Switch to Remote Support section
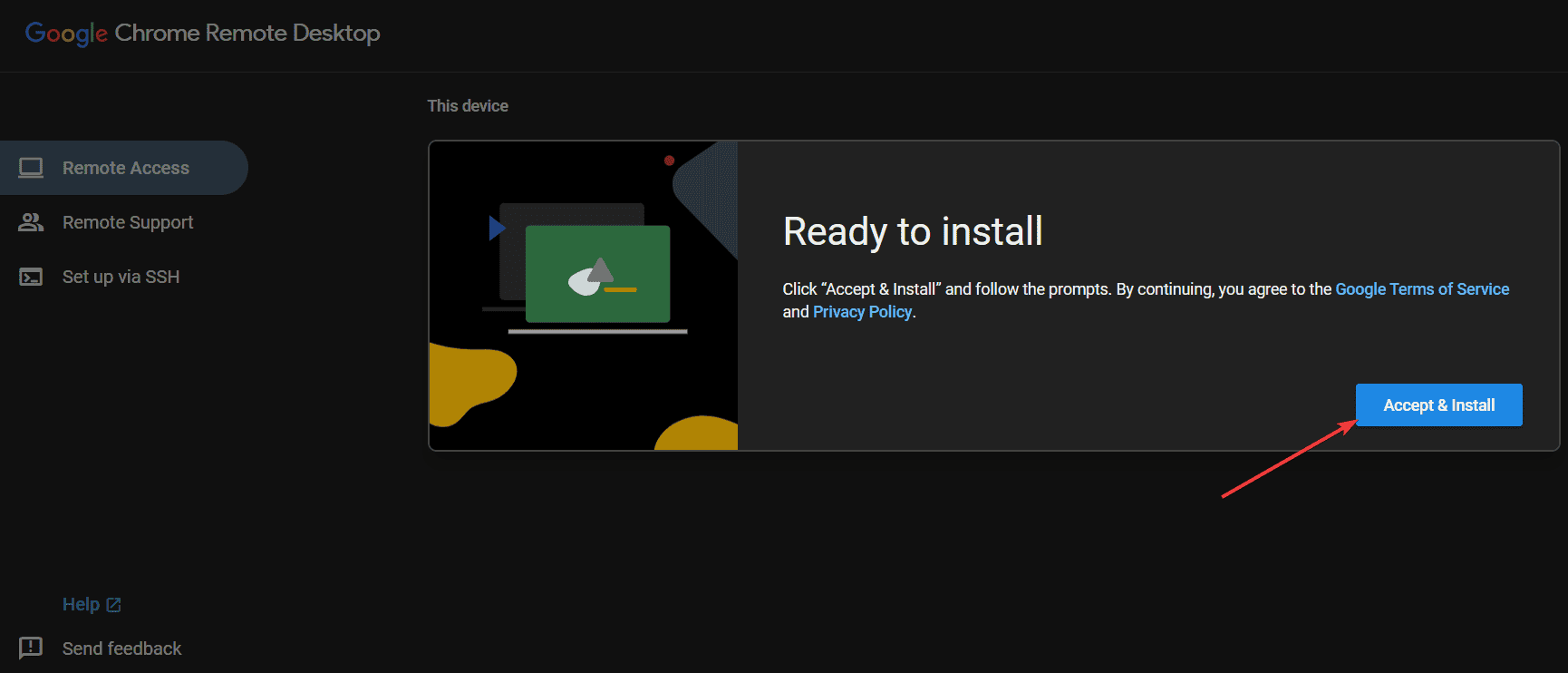 pyautogui.click(x=123, y=222)
